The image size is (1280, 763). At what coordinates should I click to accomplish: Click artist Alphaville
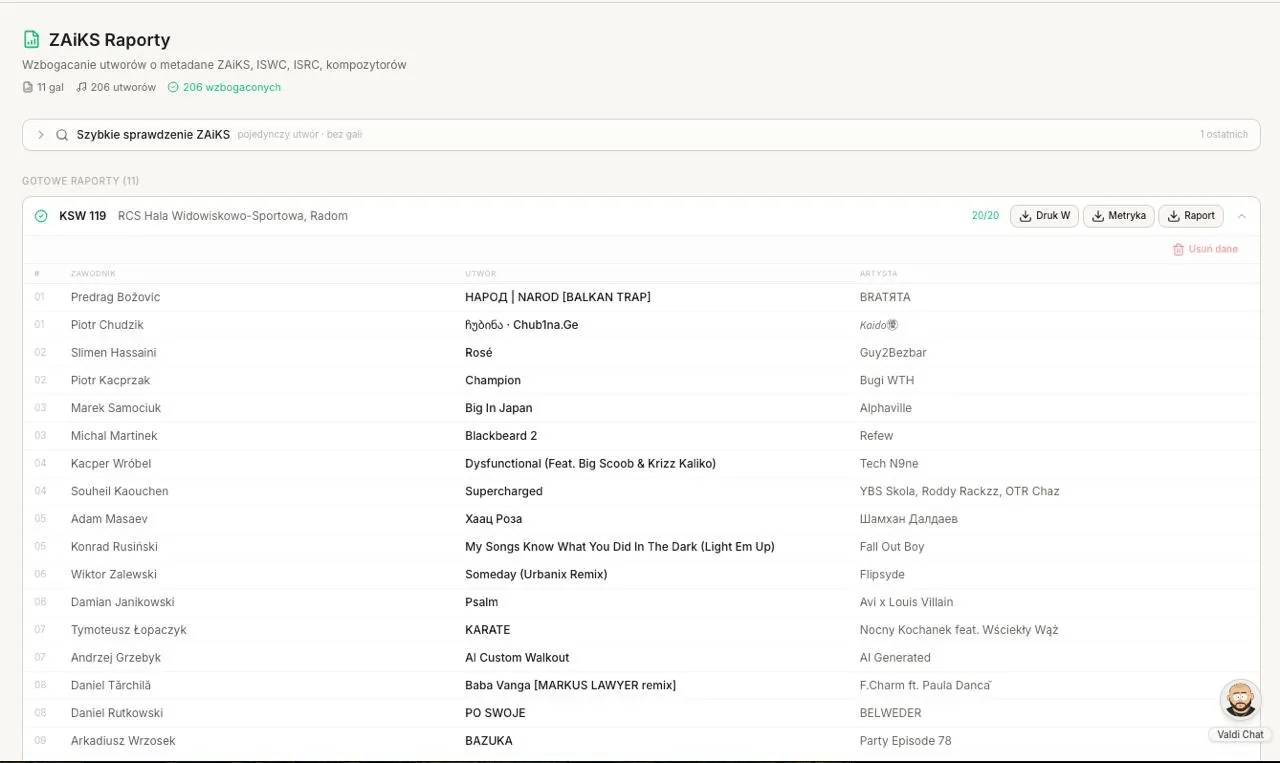tap(886, 408)
